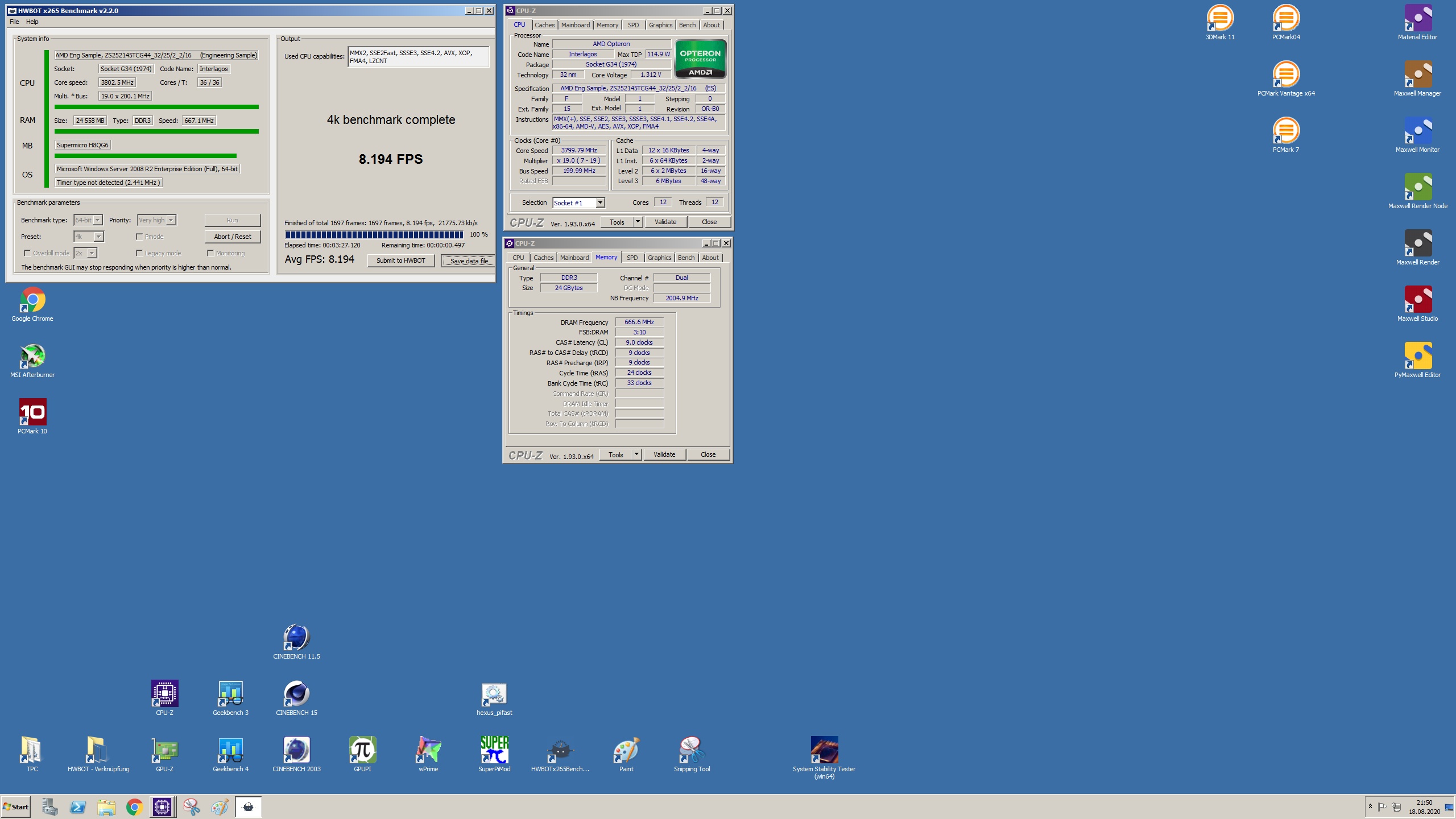Open PowerShell from the taskbar
The height and width of the screenshot is (819, 1456).
[x=77, y=806]
